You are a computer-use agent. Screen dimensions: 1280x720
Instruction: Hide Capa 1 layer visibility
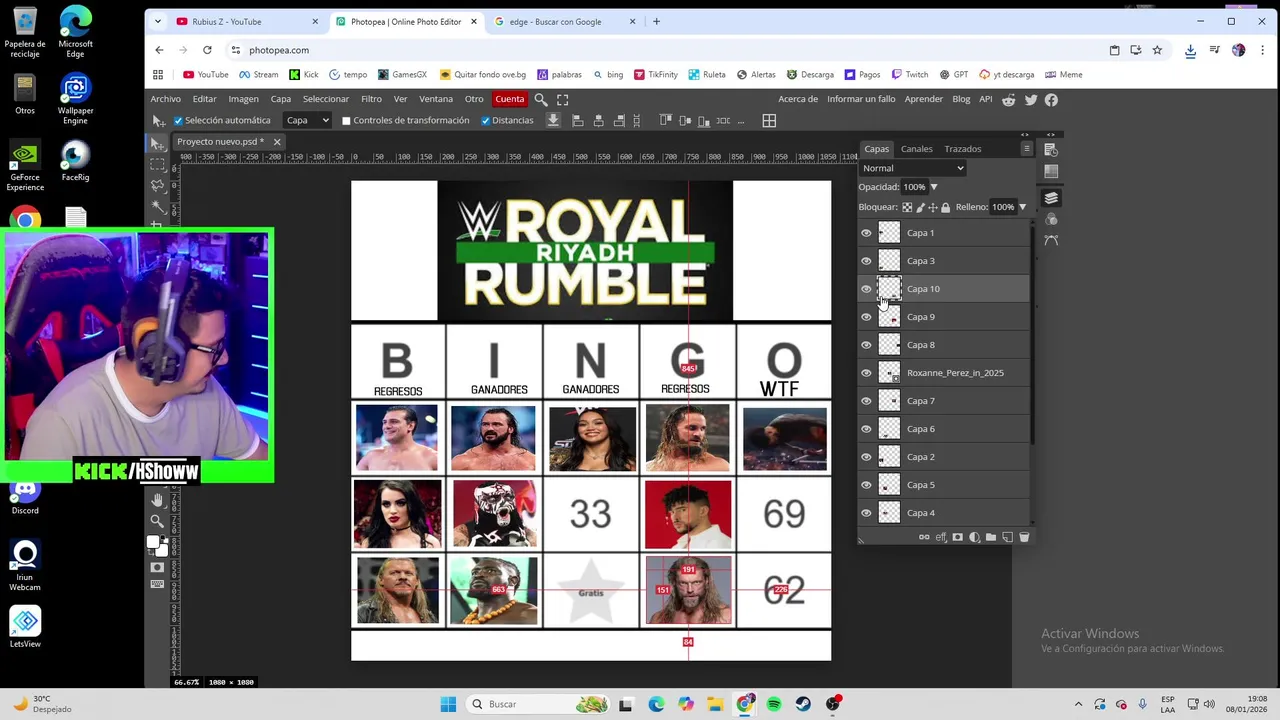pyautogui.click(x=866, y=233)
